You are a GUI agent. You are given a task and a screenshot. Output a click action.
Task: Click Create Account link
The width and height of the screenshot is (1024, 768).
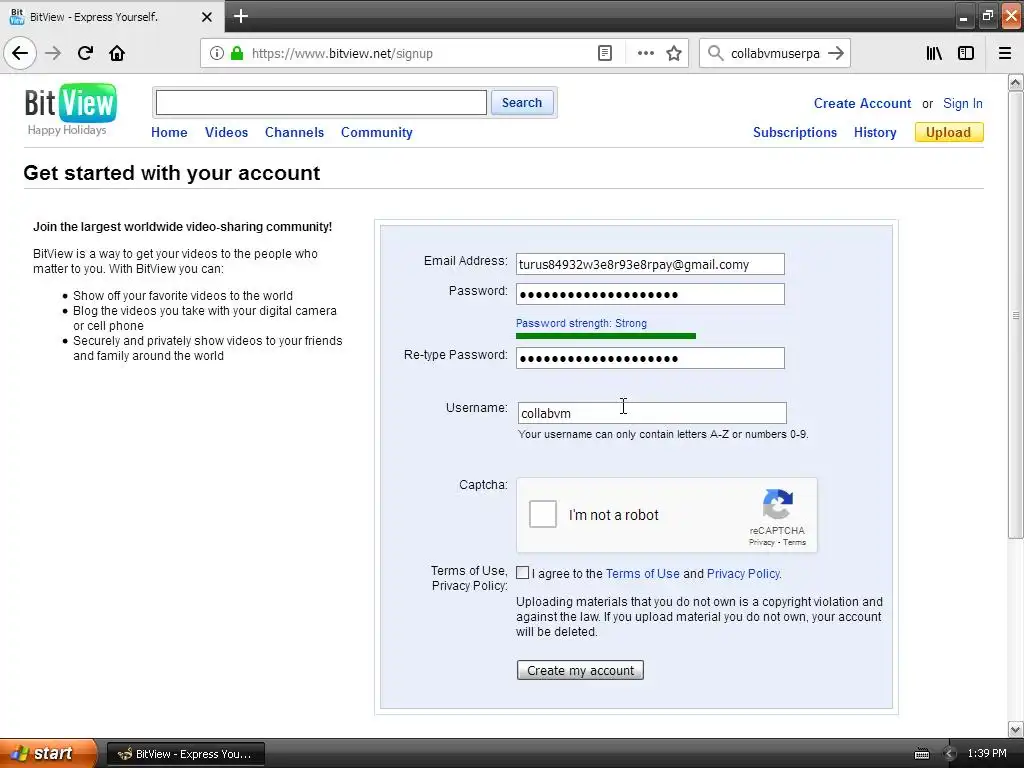pyautogui.click(x=862, y=103)
